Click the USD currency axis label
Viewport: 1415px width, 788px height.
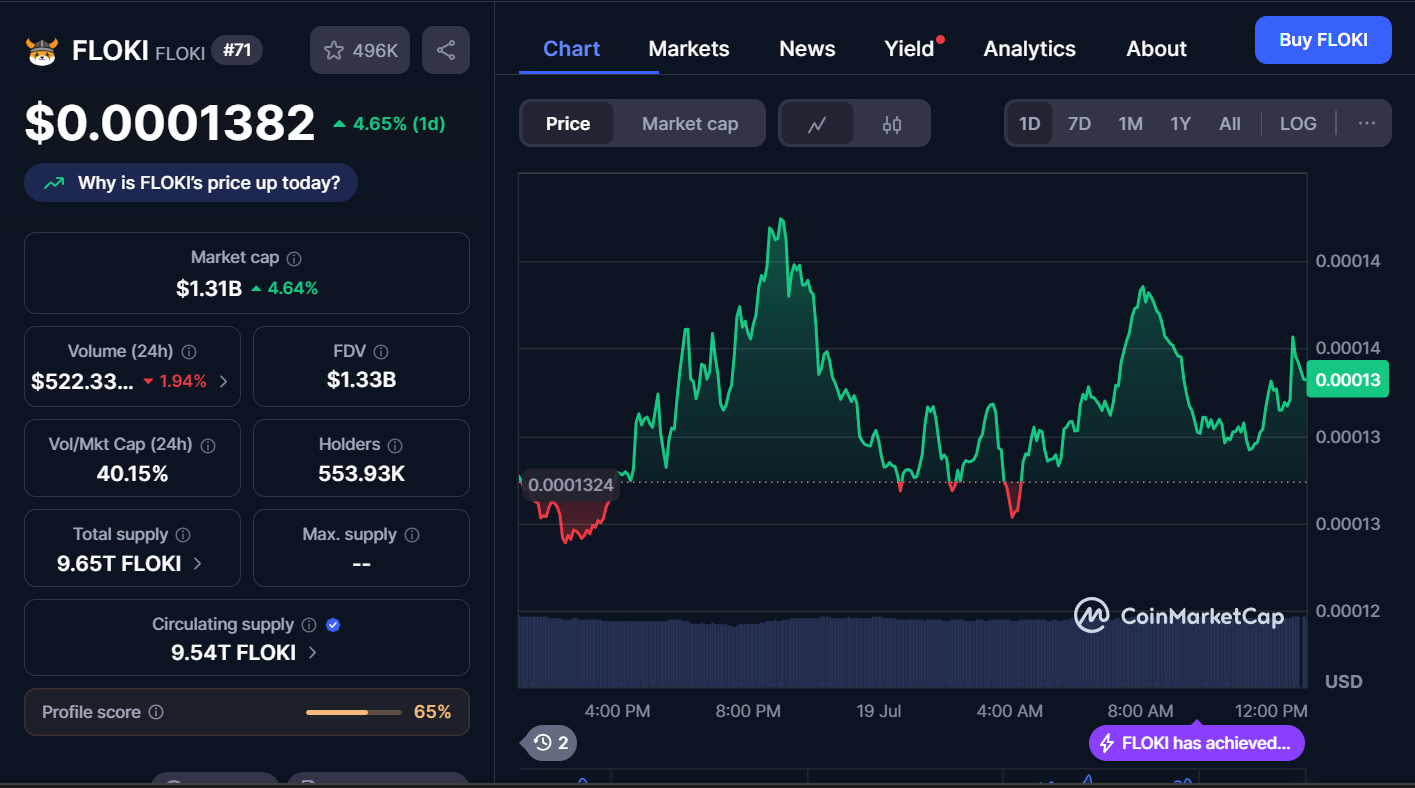(x=1344, y=682)
